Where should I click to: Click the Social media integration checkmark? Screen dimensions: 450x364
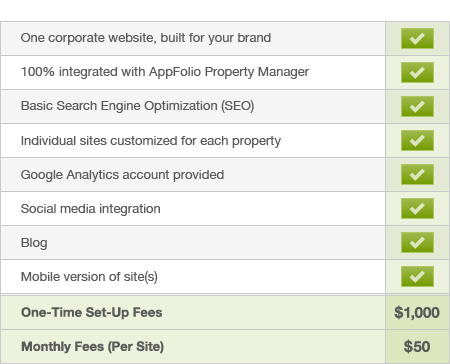(x=417, y=208)
